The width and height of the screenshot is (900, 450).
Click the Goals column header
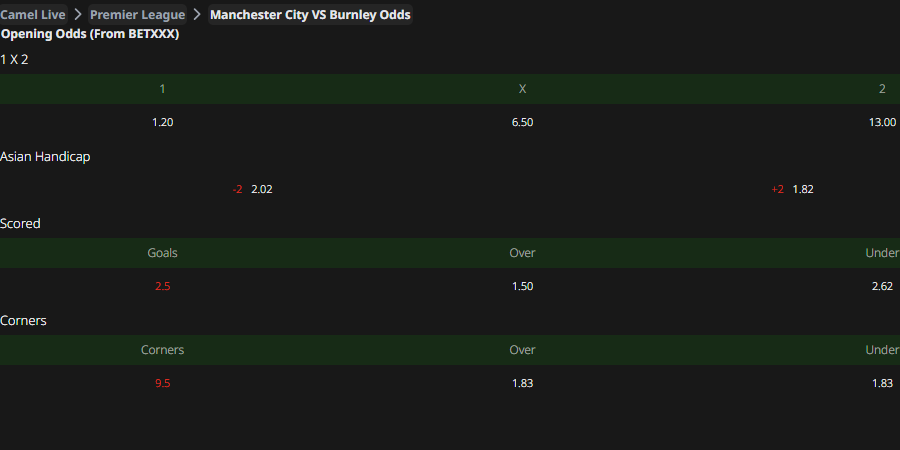pos(162,253)
